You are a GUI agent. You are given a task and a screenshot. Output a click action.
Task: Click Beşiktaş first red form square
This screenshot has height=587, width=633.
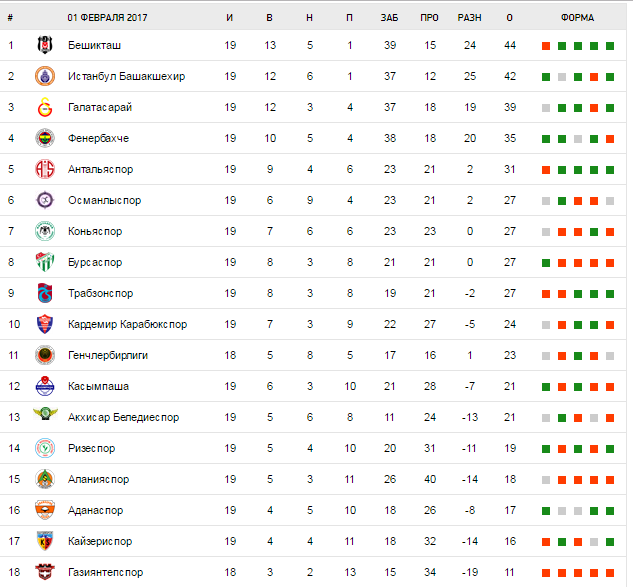pyautogui.click(x=546, y=46)
